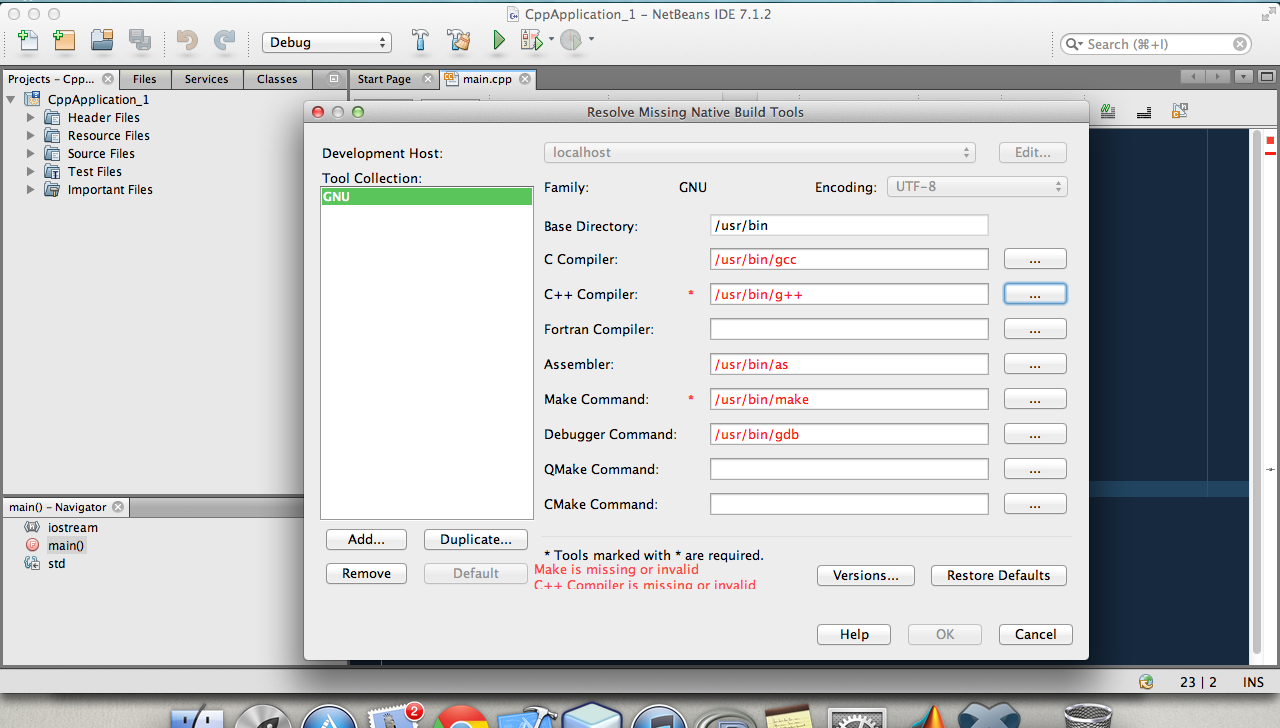Clear the search field with the X

tap(1240, 44)
